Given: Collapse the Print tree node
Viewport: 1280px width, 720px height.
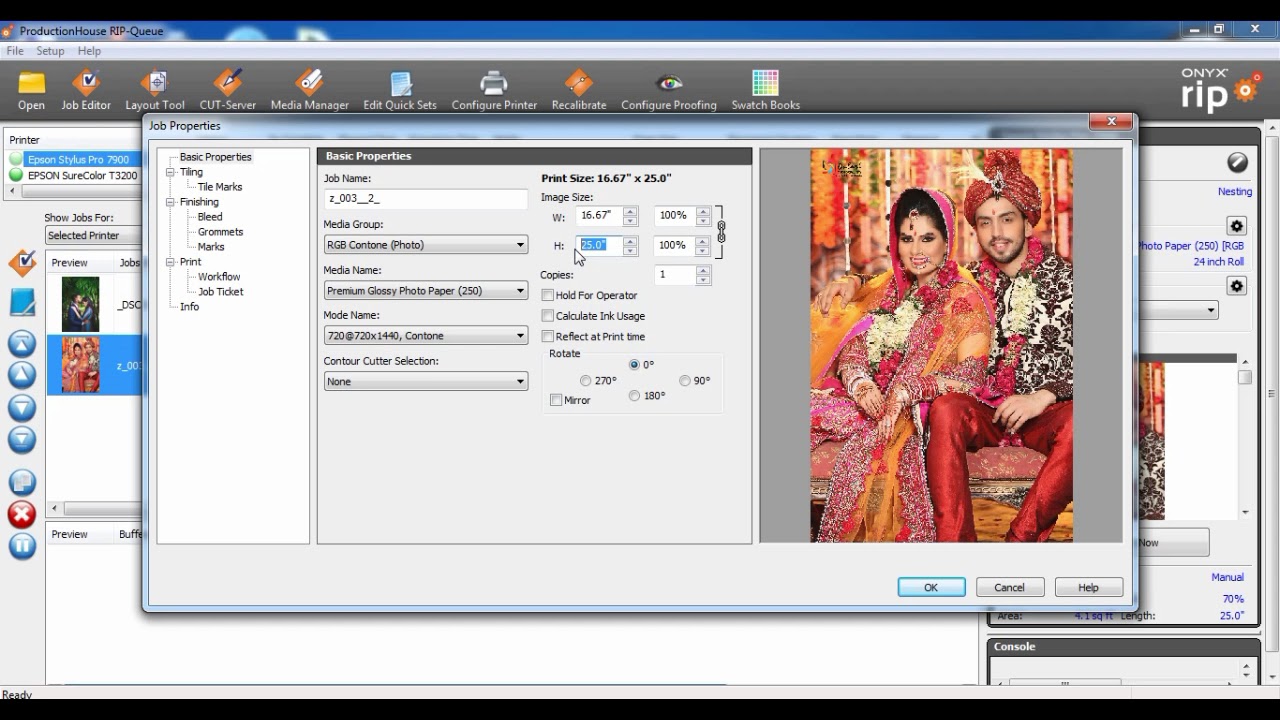Looking at the screenshot, I should 171,262.
